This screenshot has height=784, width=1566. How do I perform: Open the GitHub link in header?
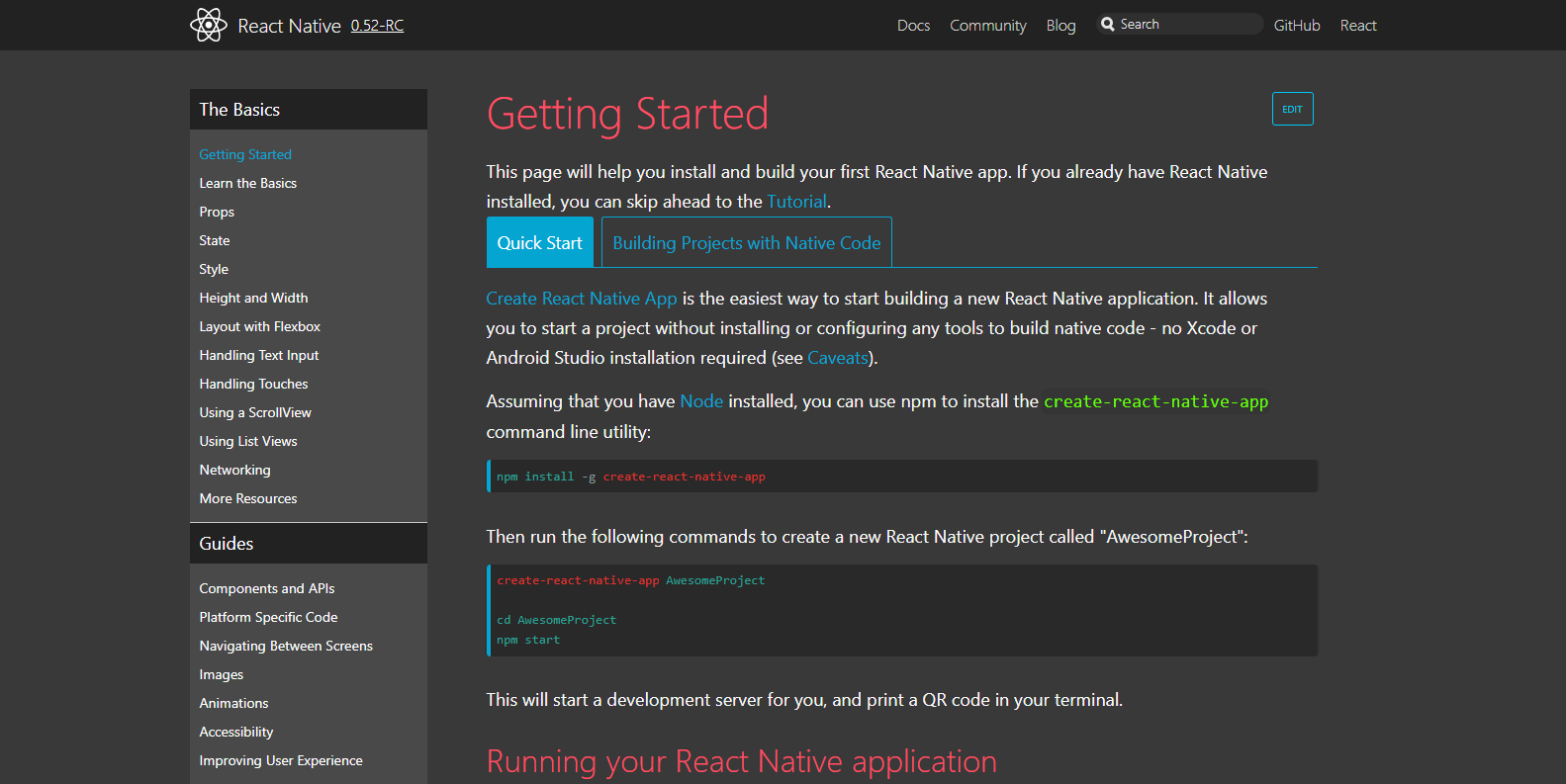(1297, 26)
